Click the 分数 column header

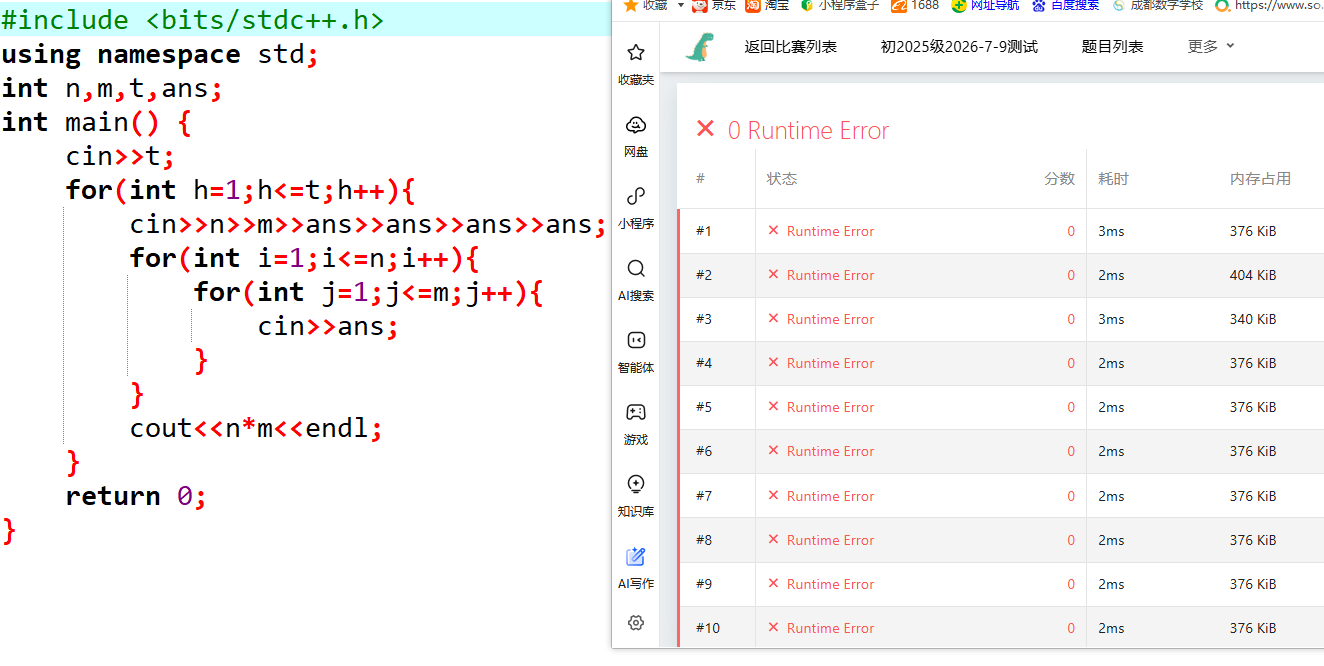pyautogui.click(x=1059, y=179)
